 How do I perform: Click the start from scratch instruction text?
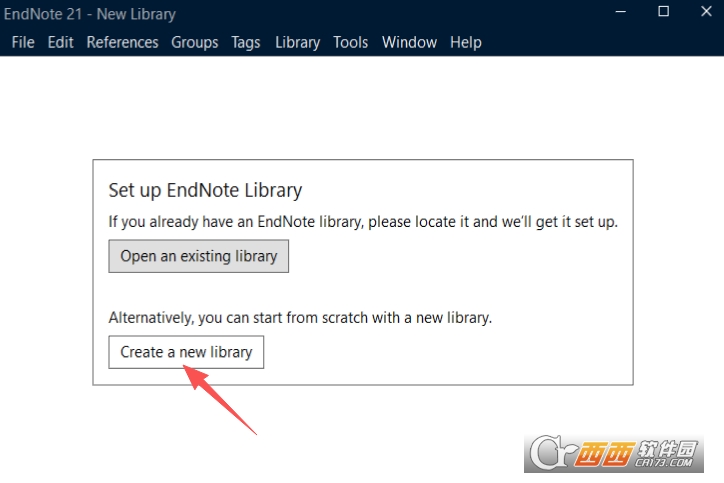tap(300, 318)
